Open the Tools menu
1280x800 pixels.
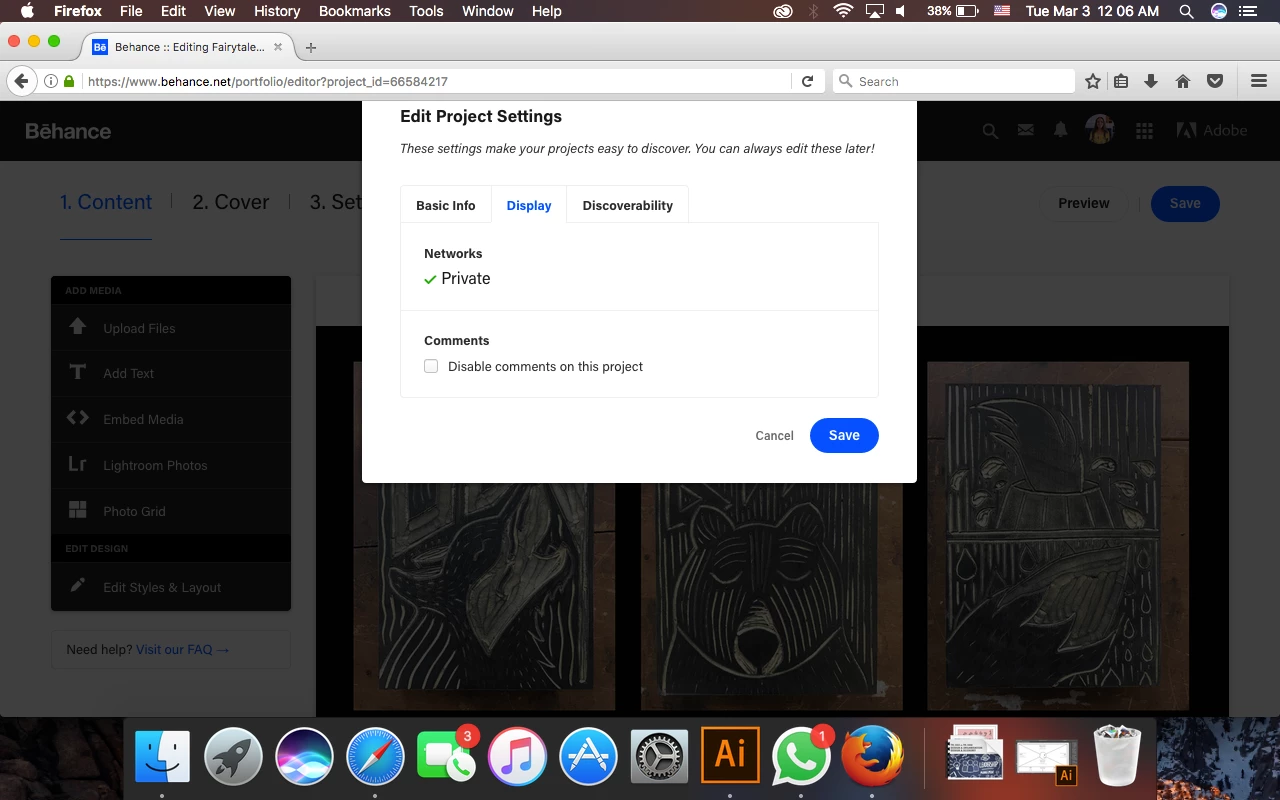click(426, 11)
